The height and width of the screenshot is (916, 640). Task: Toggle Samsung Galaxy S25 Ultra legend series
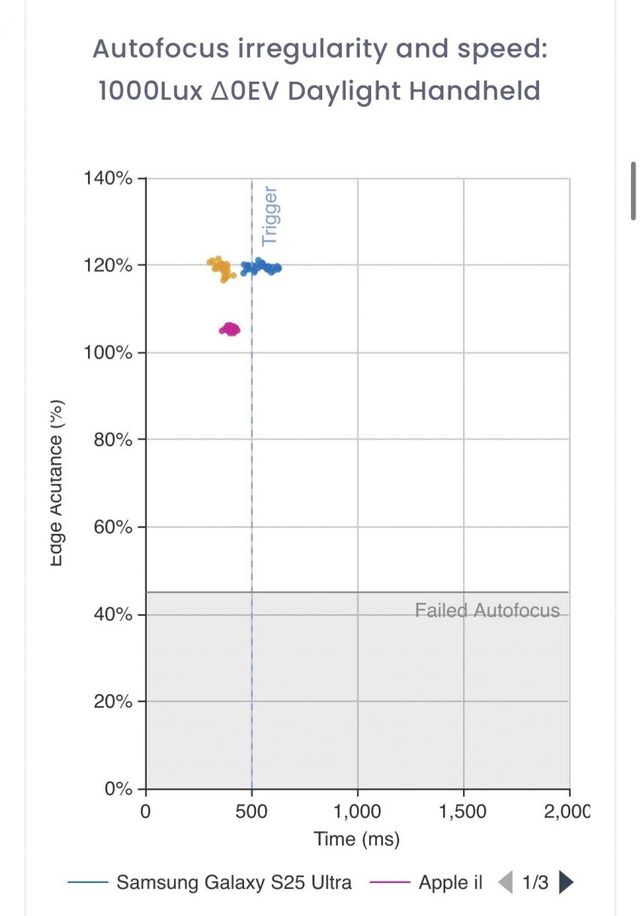pyautogui.click(x=233, y=883)
